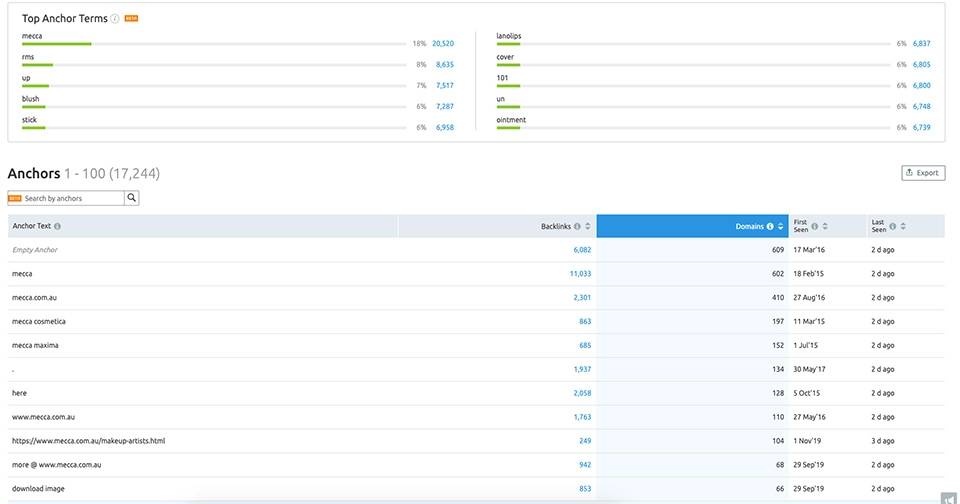The width and height of the screenshot is (960, 504).
Task: Open cover term count 6,805
Action: tap(921, 64)
